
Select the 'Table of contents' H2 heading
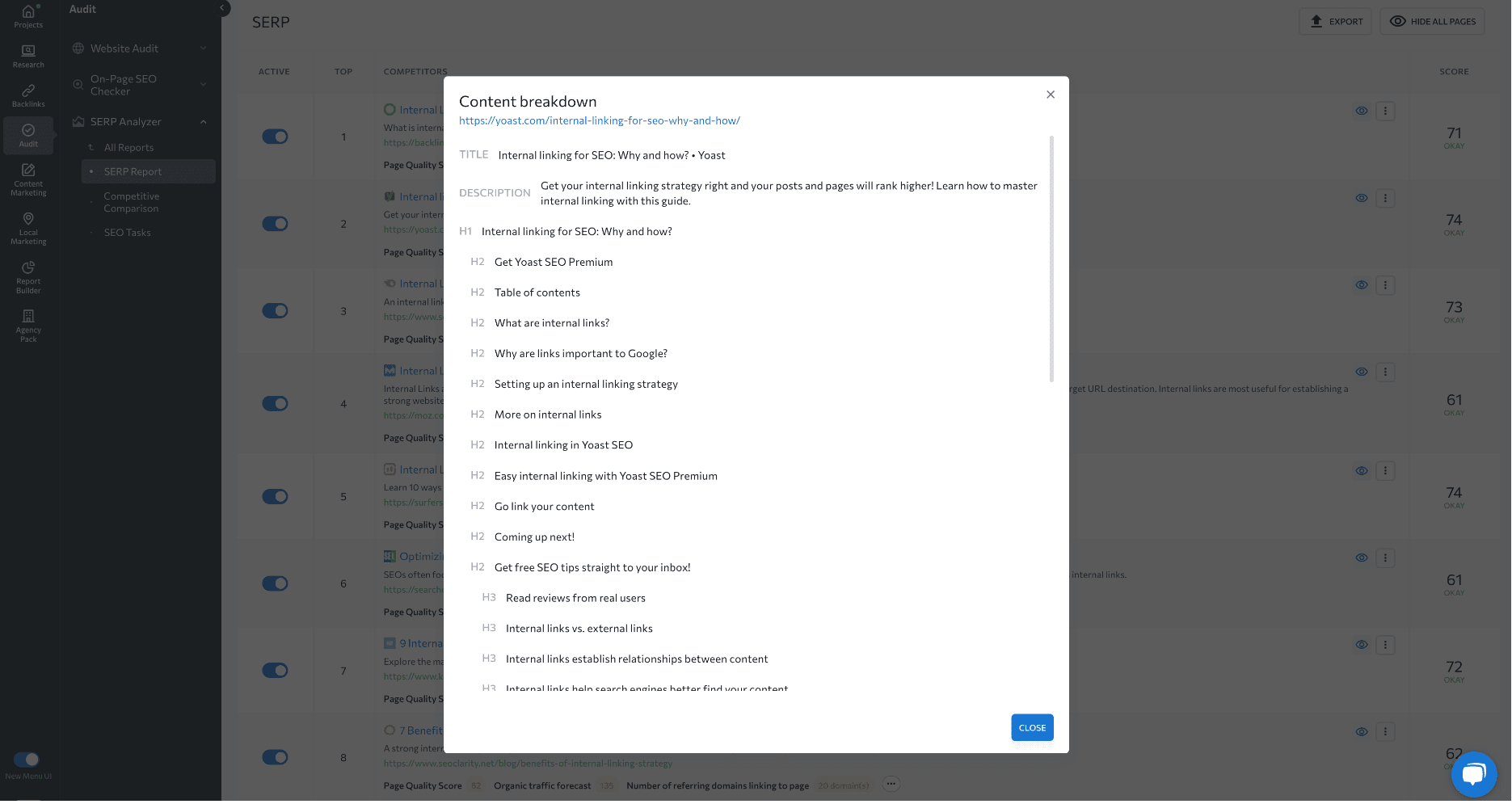(537, 293)
